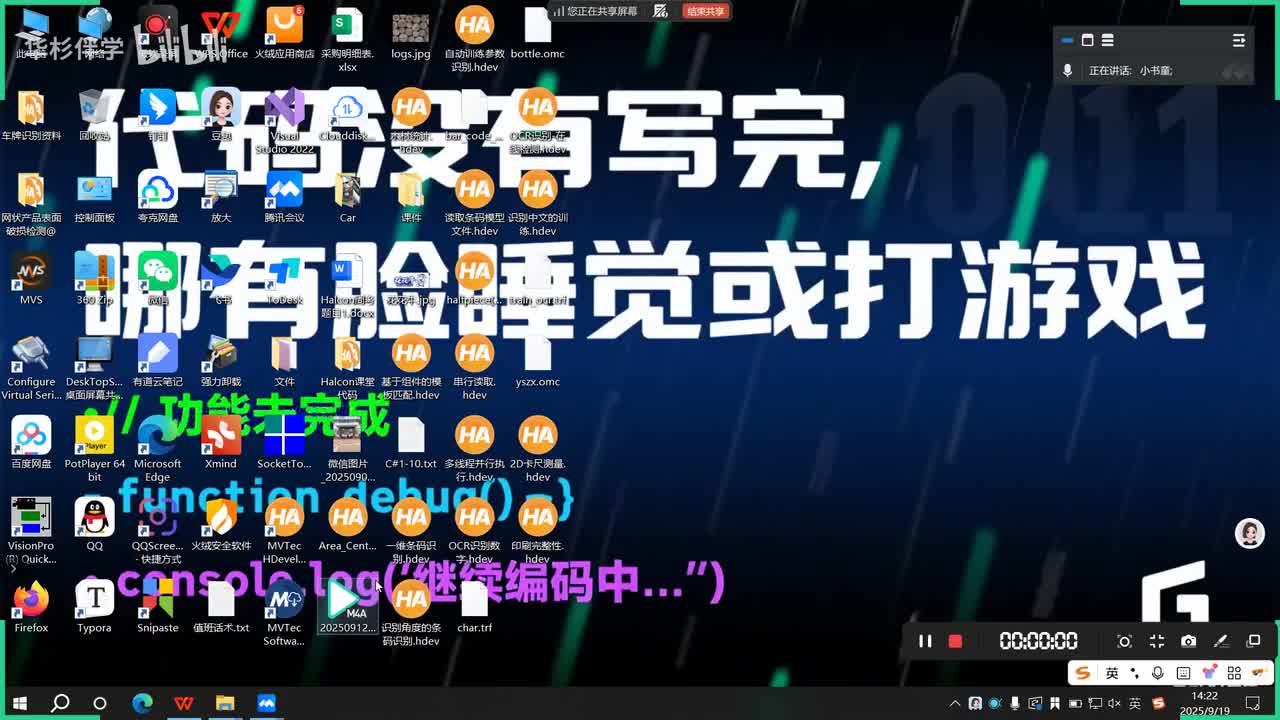Select 串行读取.hdev file
Screen dimensions: 1280x720
coord(474,368)
